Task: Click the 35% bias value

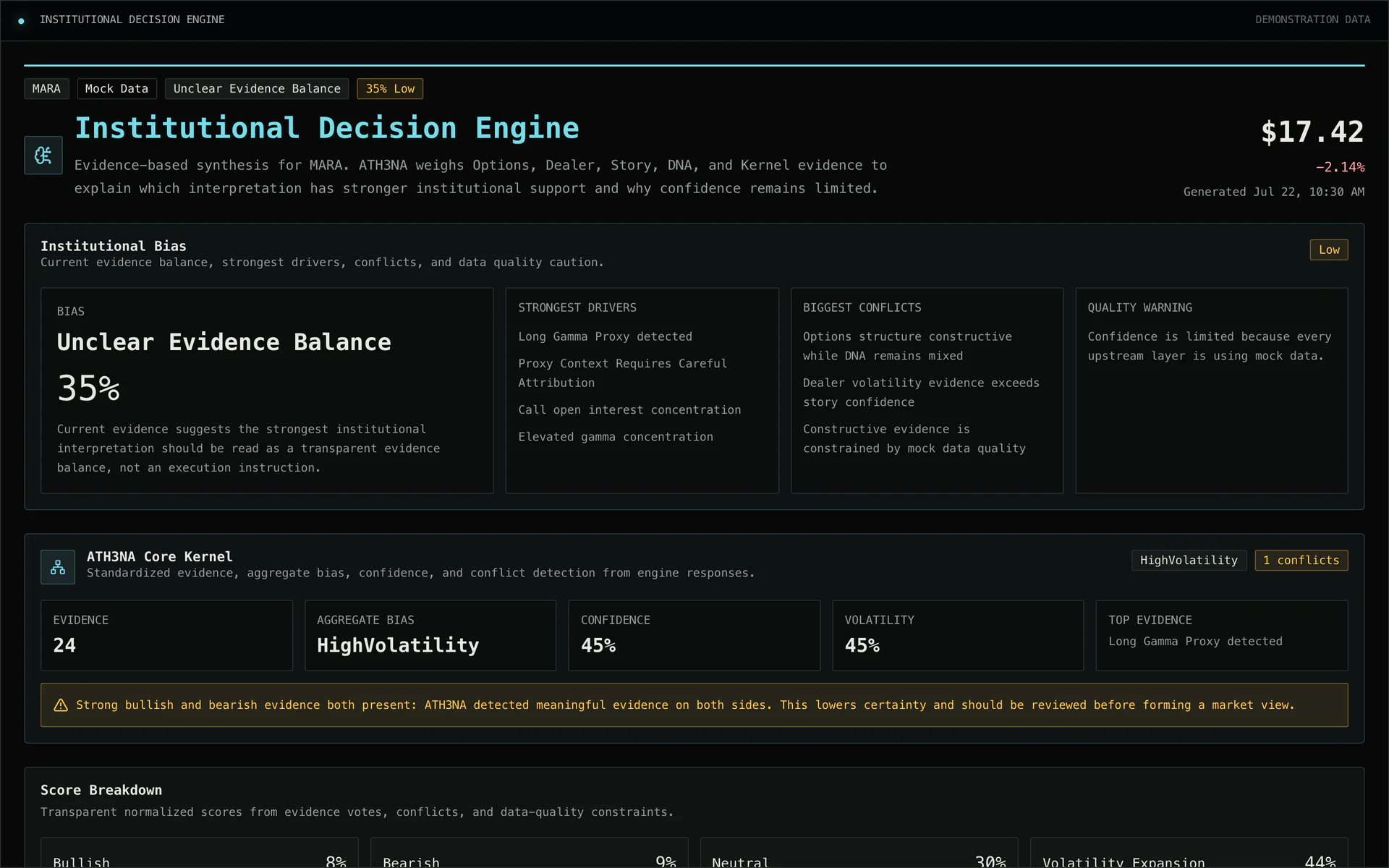Action: 88,388
